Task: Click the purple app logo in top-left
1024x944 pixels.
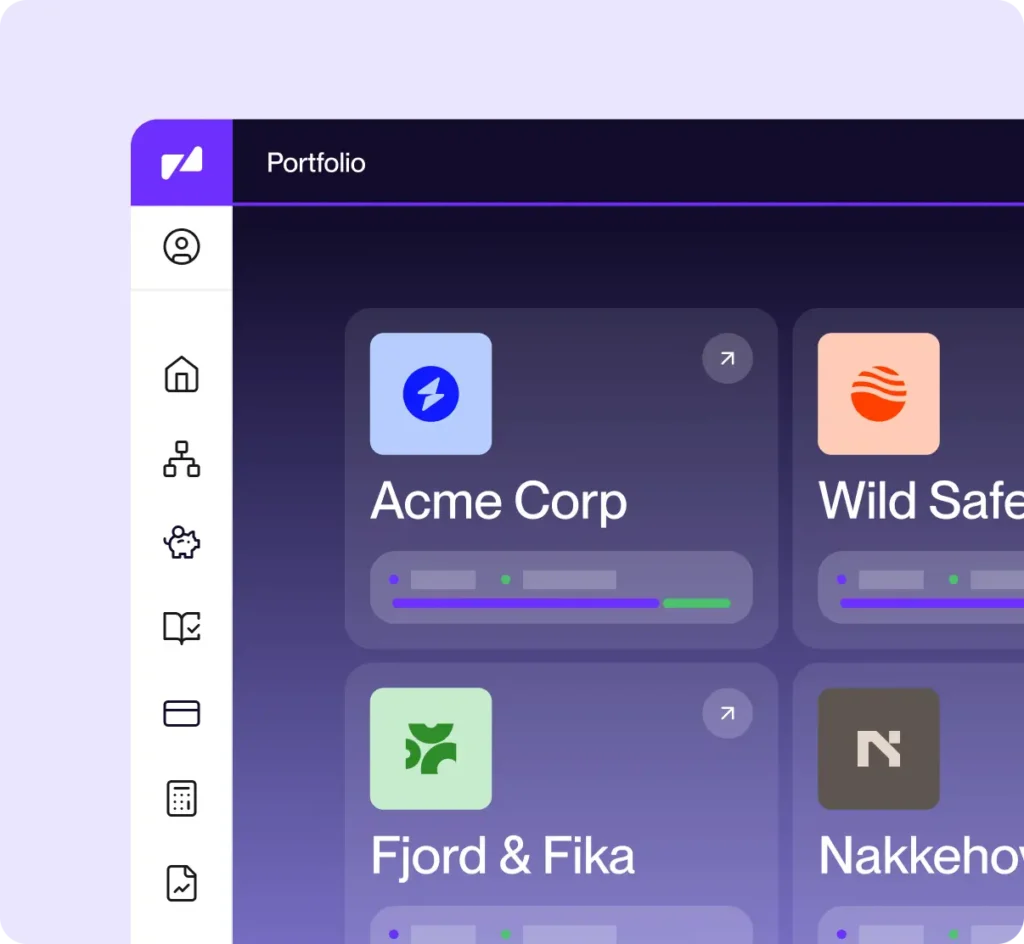Action: (181, 160)
